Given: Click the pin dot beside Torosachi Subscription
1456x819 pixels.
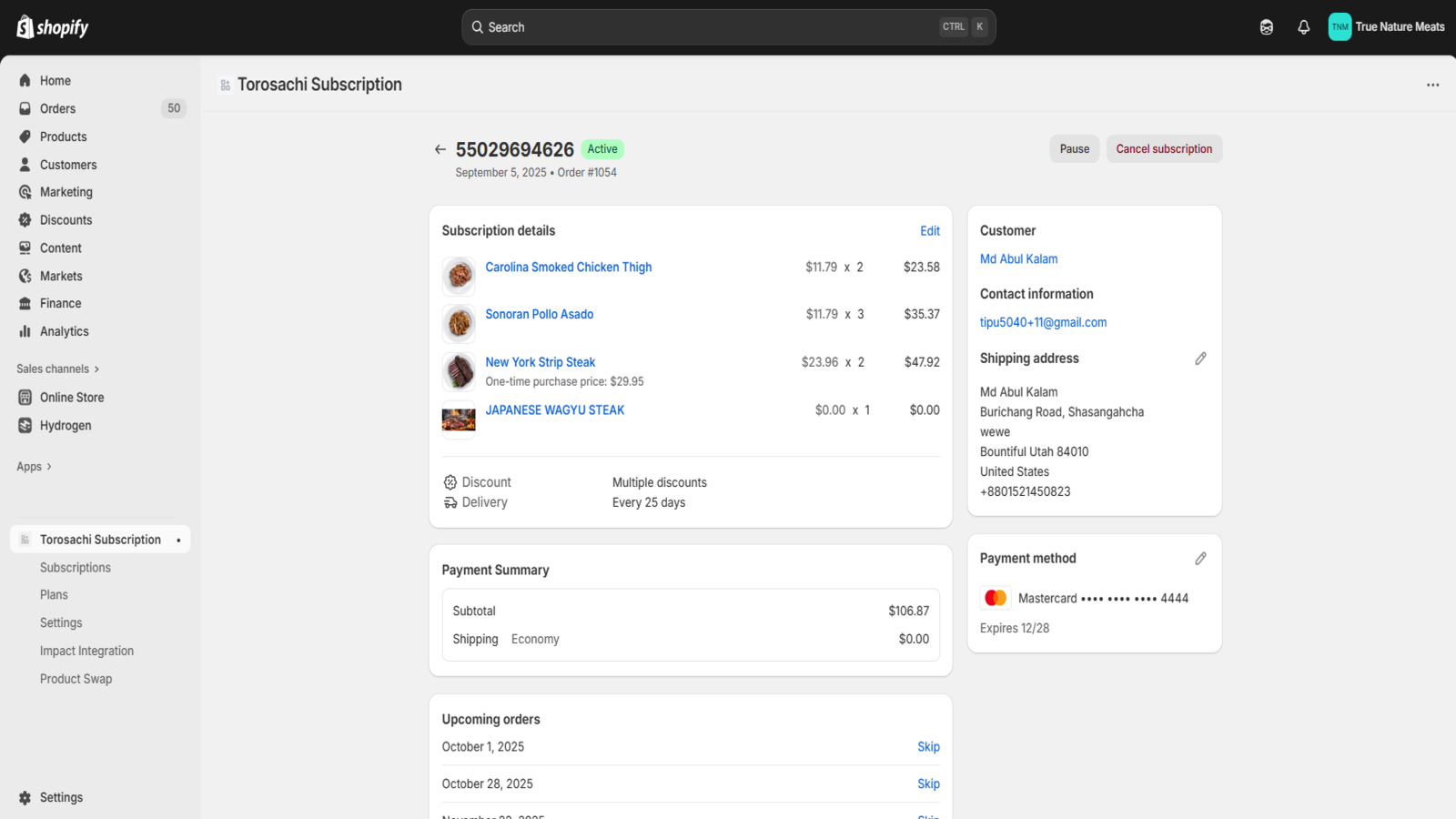Looking at the screenshot, I should (x=178, y=541).
